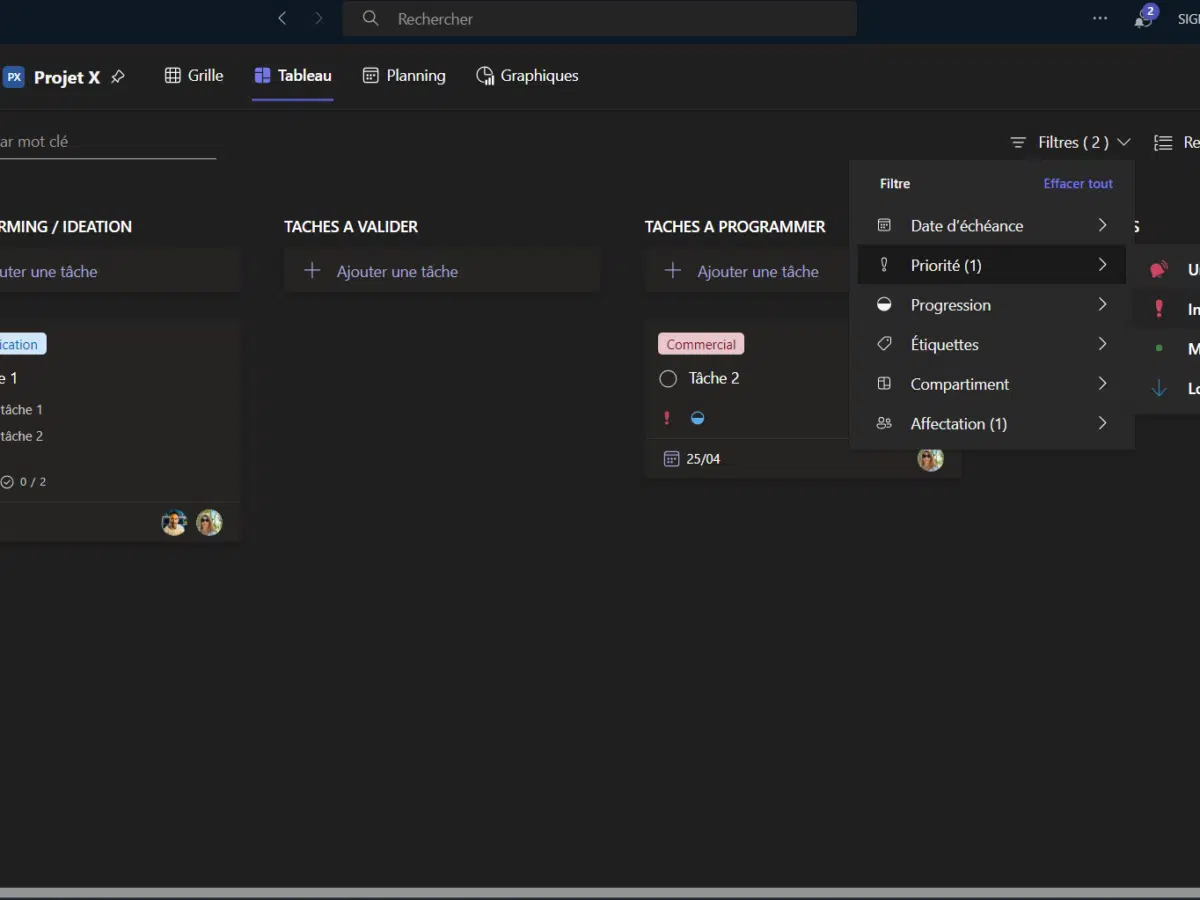Click the Rechercher search field

[x=600, y=19]
